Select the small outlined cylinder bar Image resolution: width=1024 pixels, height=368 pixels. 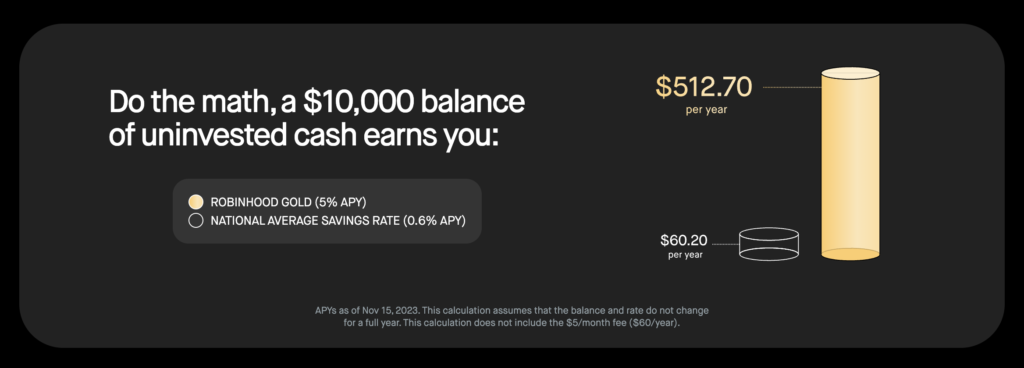(769, 243)
